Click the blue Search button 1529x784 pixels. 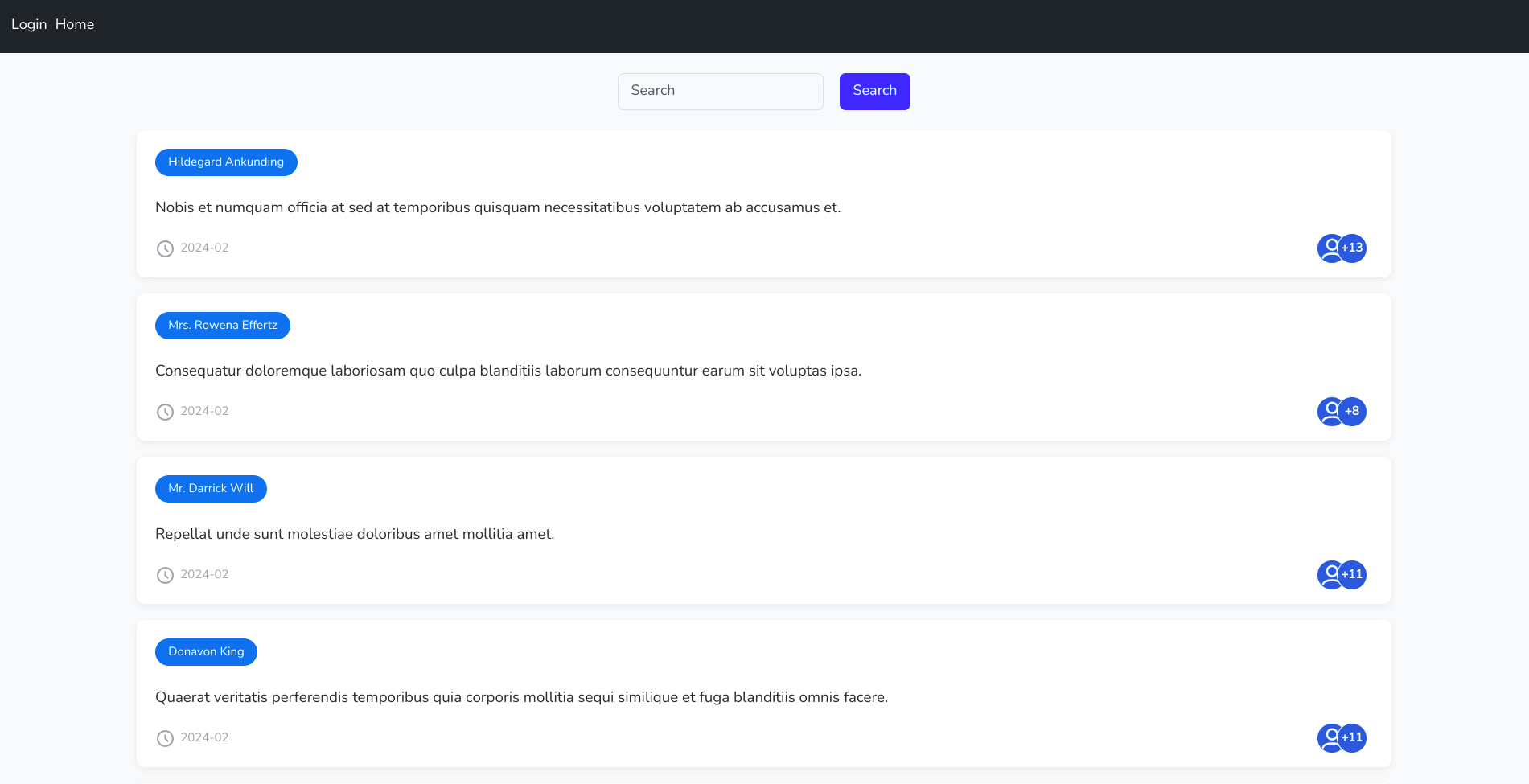point(875,91)
